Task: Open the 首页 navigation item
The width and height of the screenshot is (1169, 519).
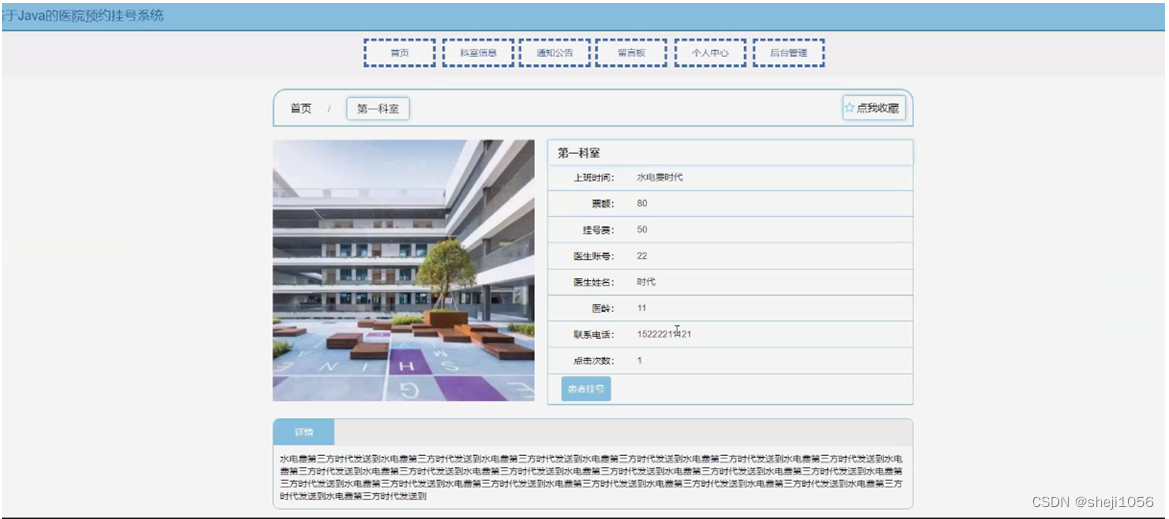Action: pyautogui.click(x=400, y=53)
